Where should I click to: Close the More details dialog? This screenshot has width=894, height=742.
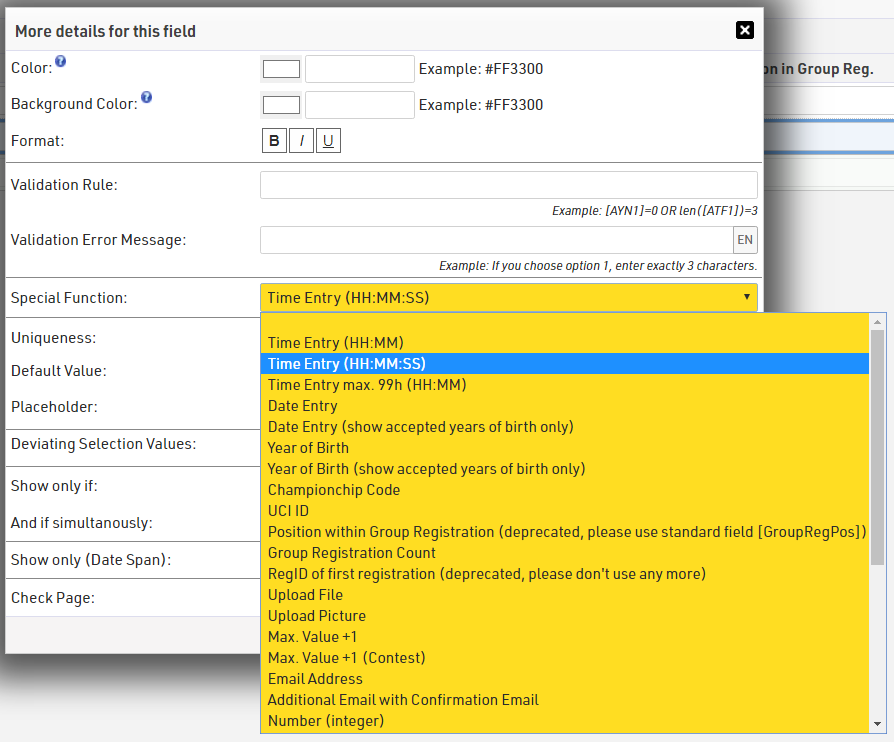[x=744, y=30]
